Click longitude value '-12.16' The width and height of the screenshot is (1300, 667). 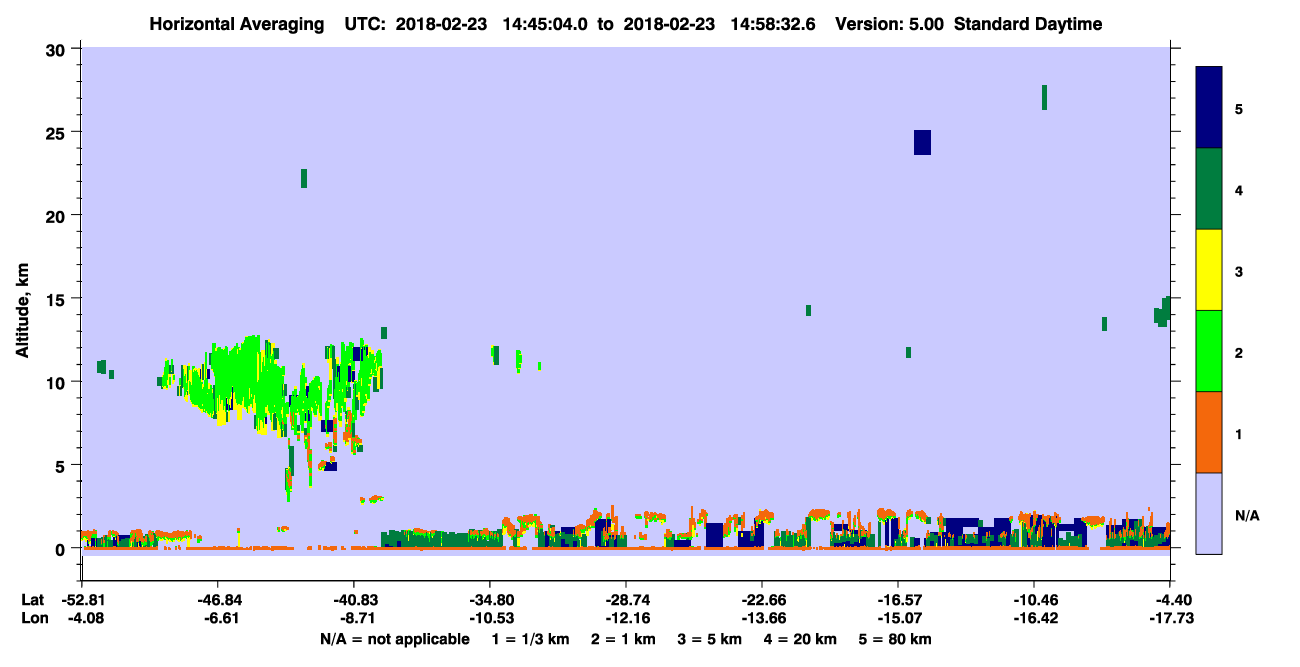pos(625,618)
